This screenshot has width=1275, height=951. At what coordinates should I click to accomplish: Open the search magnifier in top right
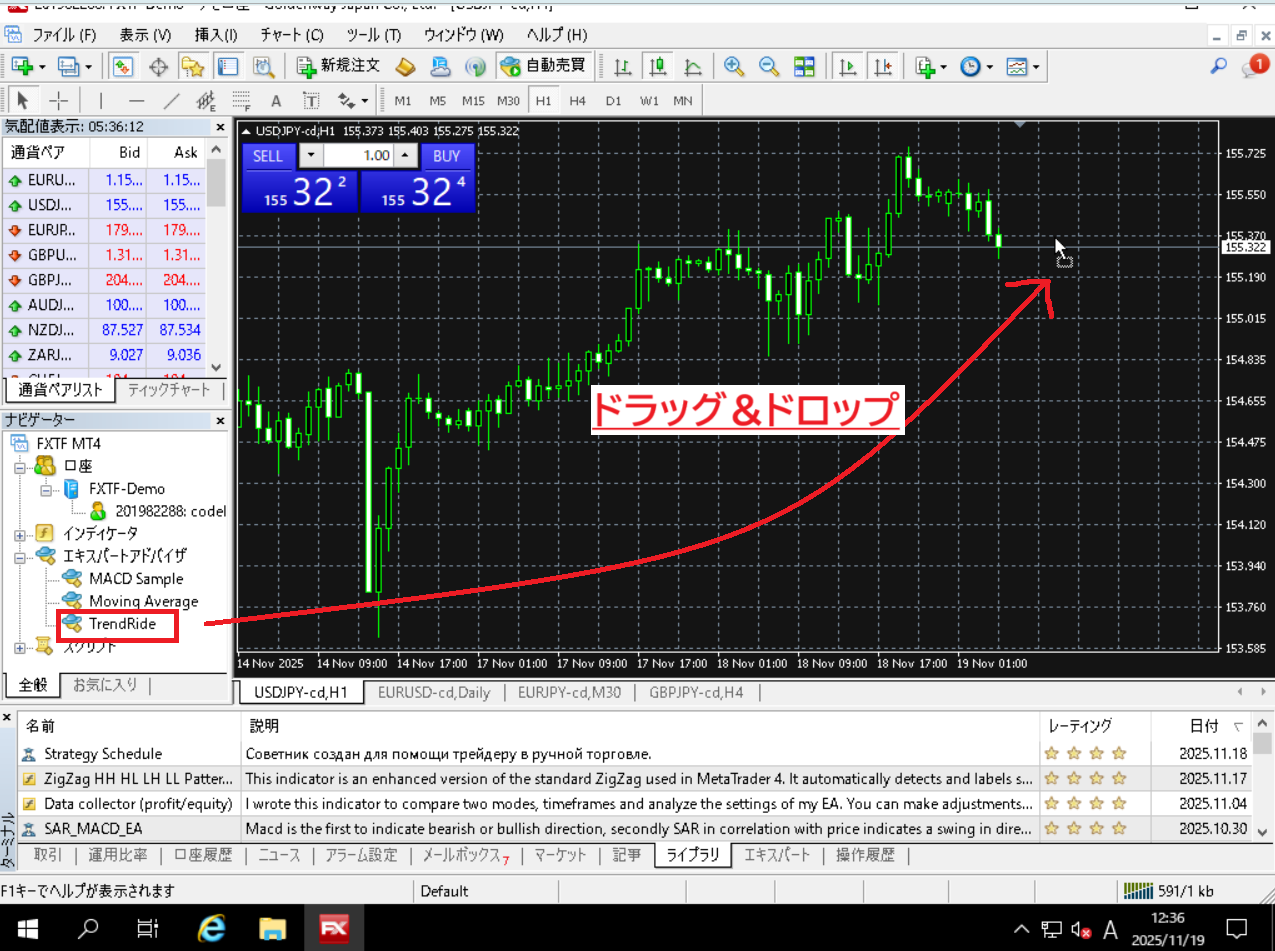(1218, 67)
